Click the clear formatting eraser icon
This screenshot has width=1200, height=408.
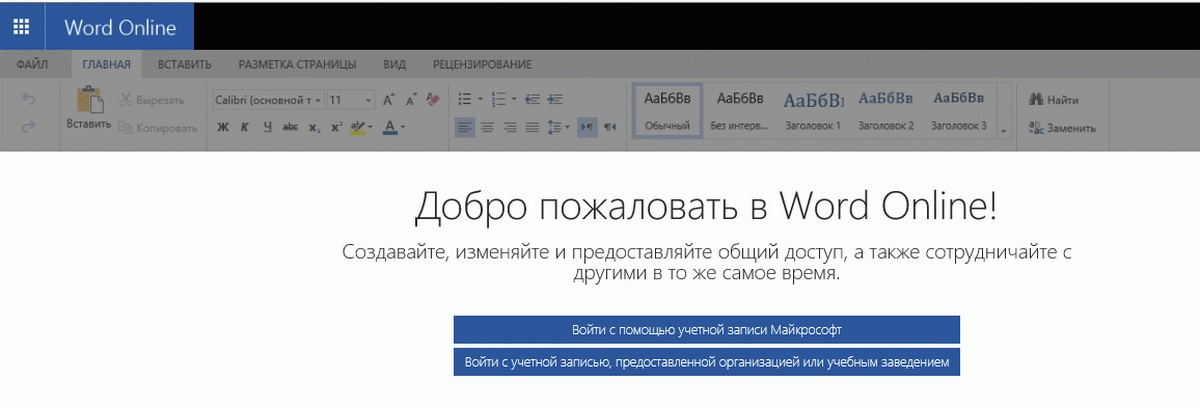[x=432, y=100]
